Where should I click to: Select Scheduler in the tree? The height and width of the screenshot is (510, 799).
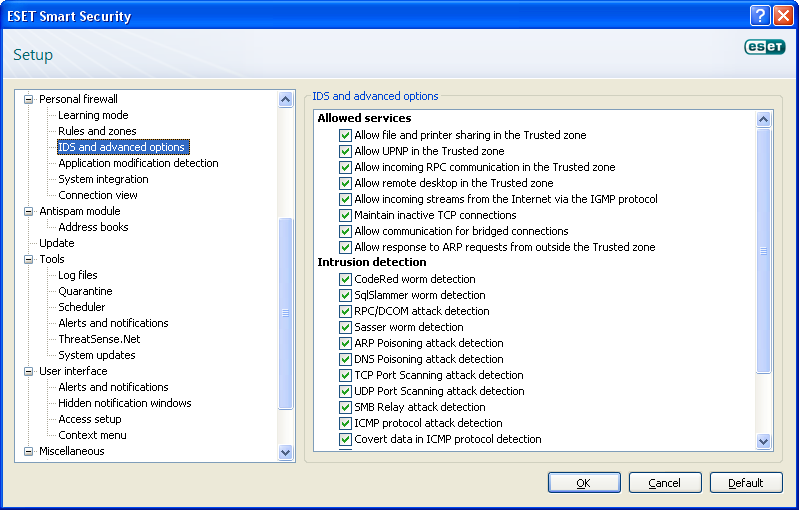(82, 307)
